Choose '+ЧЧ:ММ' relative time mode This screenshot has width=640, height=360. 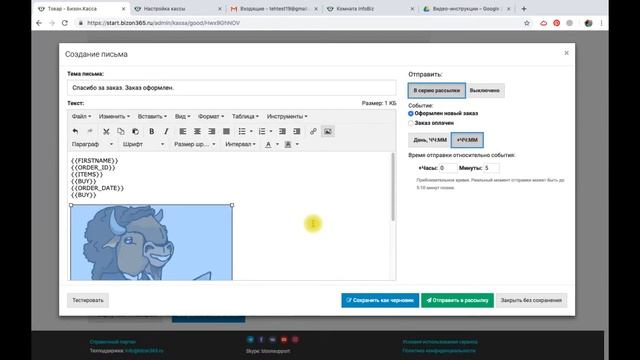(x=467, y=140)
